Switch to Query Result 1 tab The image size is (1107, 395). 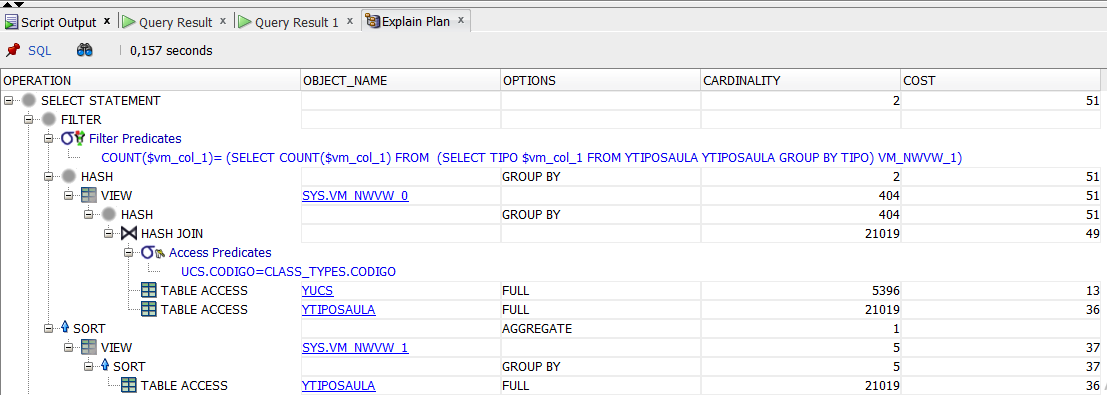click(x=297, y=22)
